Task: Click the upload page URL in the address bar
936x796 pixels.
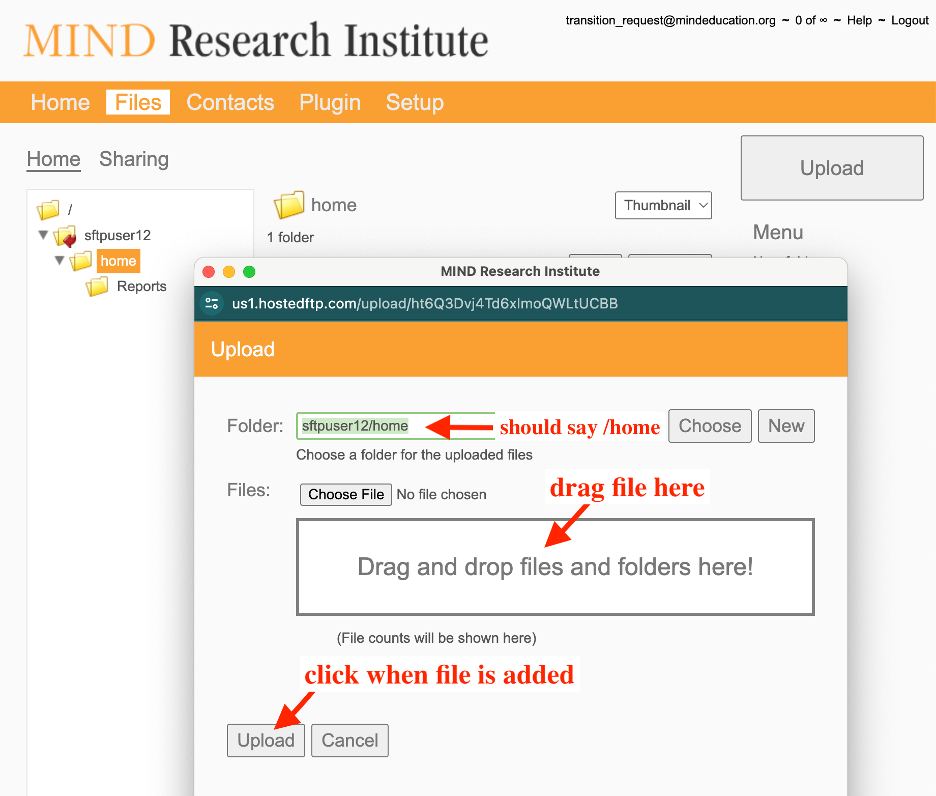Action: coord(425,303)
